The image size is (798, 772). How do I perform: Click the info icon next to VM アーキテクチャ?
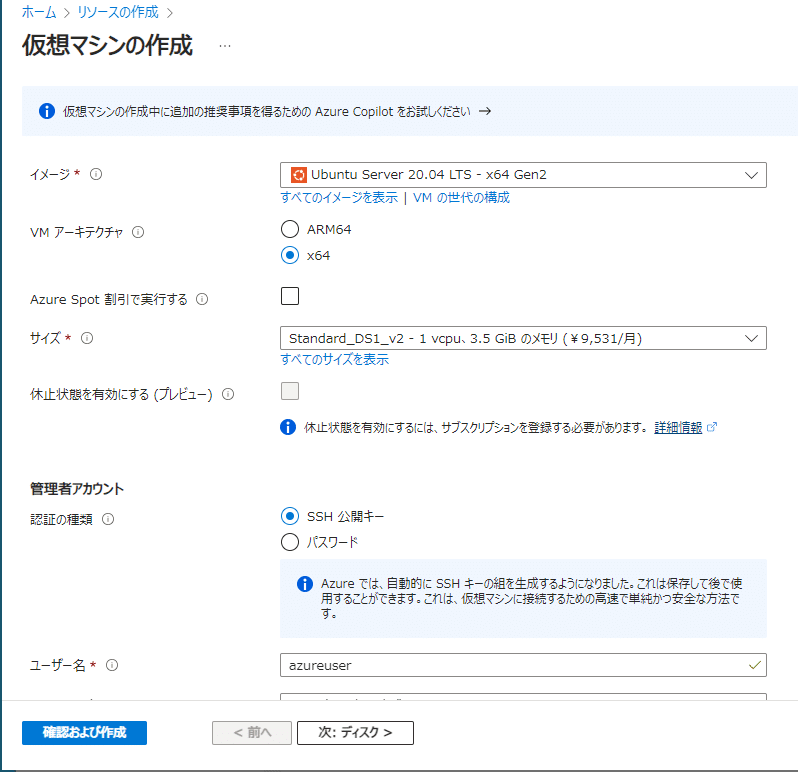click(x=138, y=232)
